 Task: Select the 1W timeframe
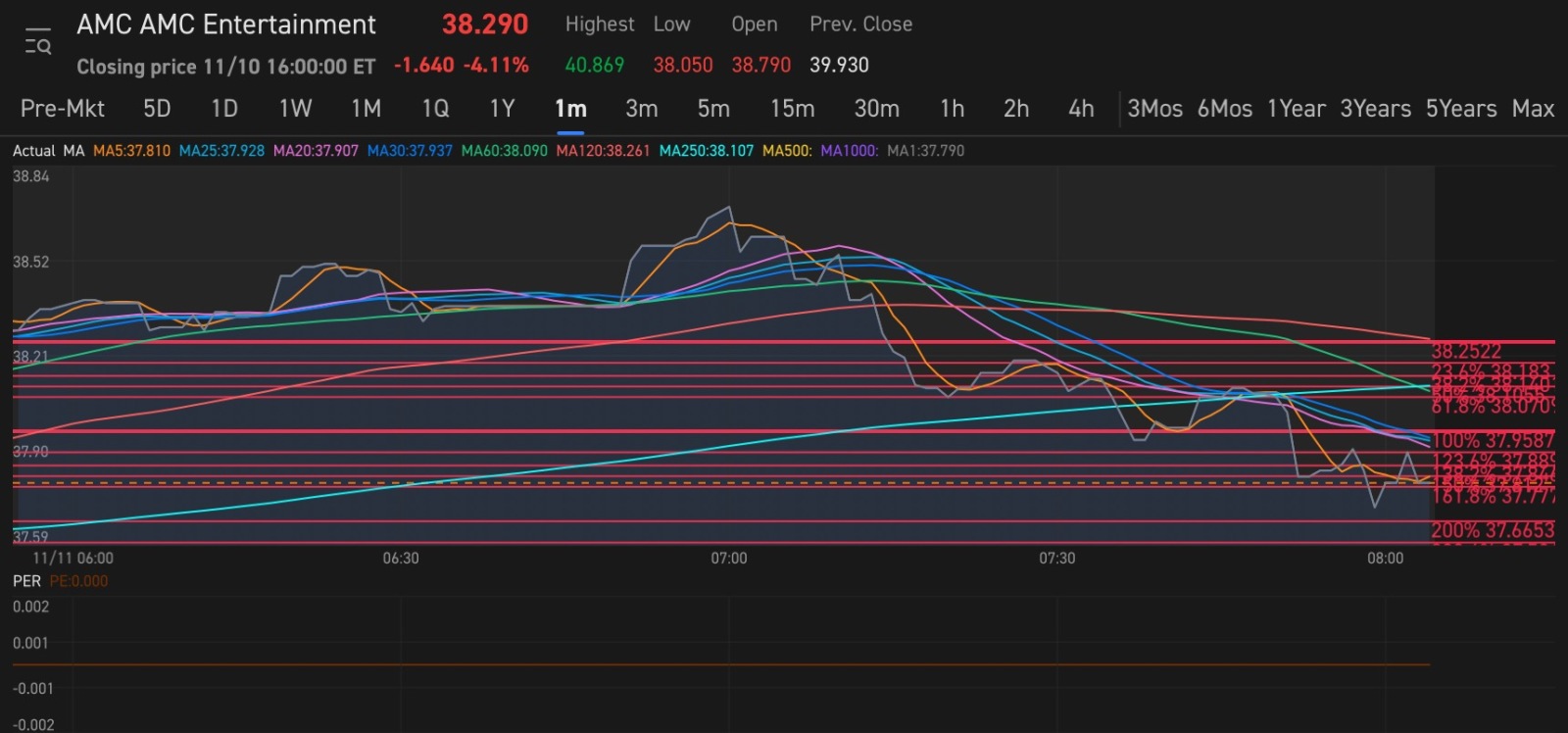coord(295,109)
